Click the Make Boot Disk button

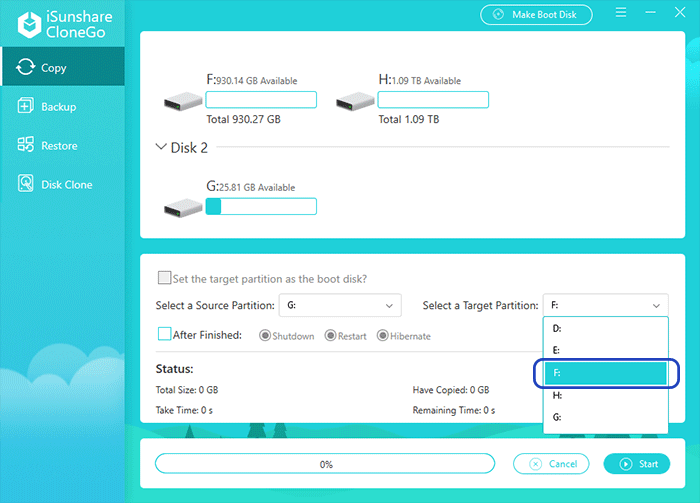(536, 15)
